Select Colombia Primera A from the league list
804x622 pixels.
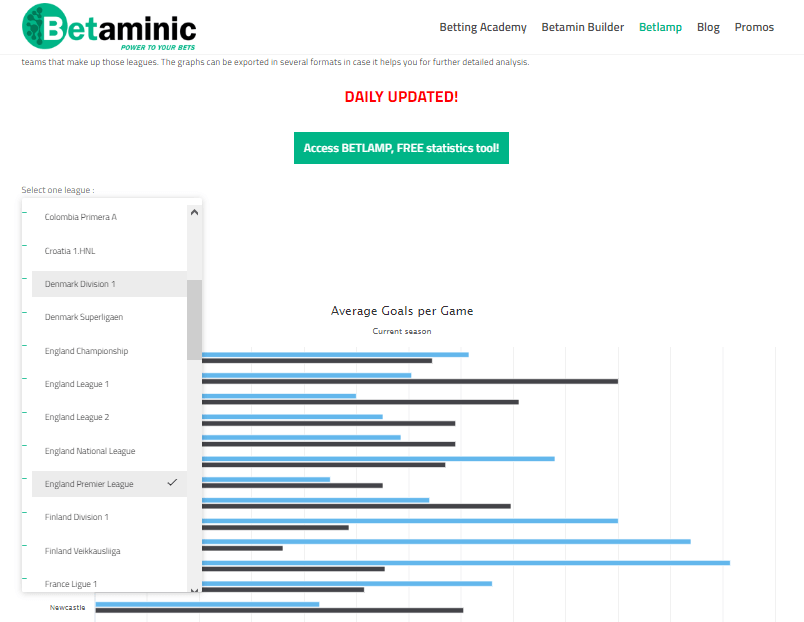point(109,217)
